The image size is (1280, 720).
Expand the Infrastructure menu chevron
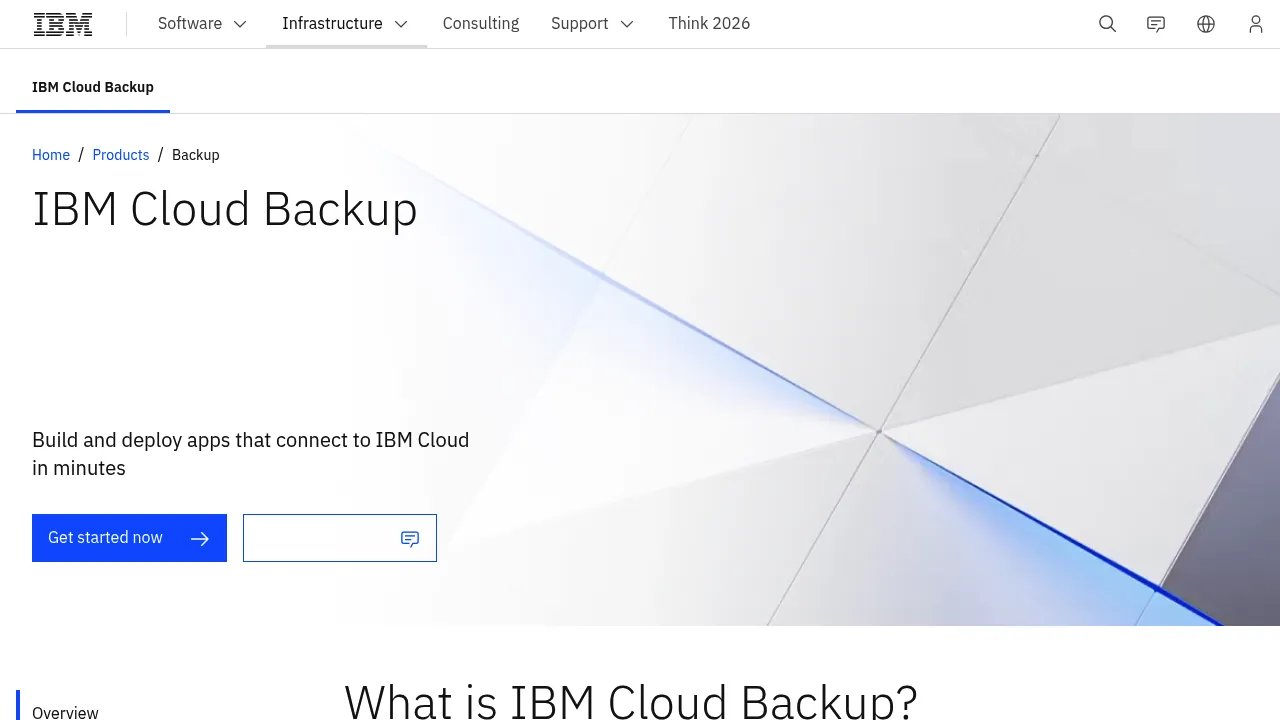pos(401,24)
